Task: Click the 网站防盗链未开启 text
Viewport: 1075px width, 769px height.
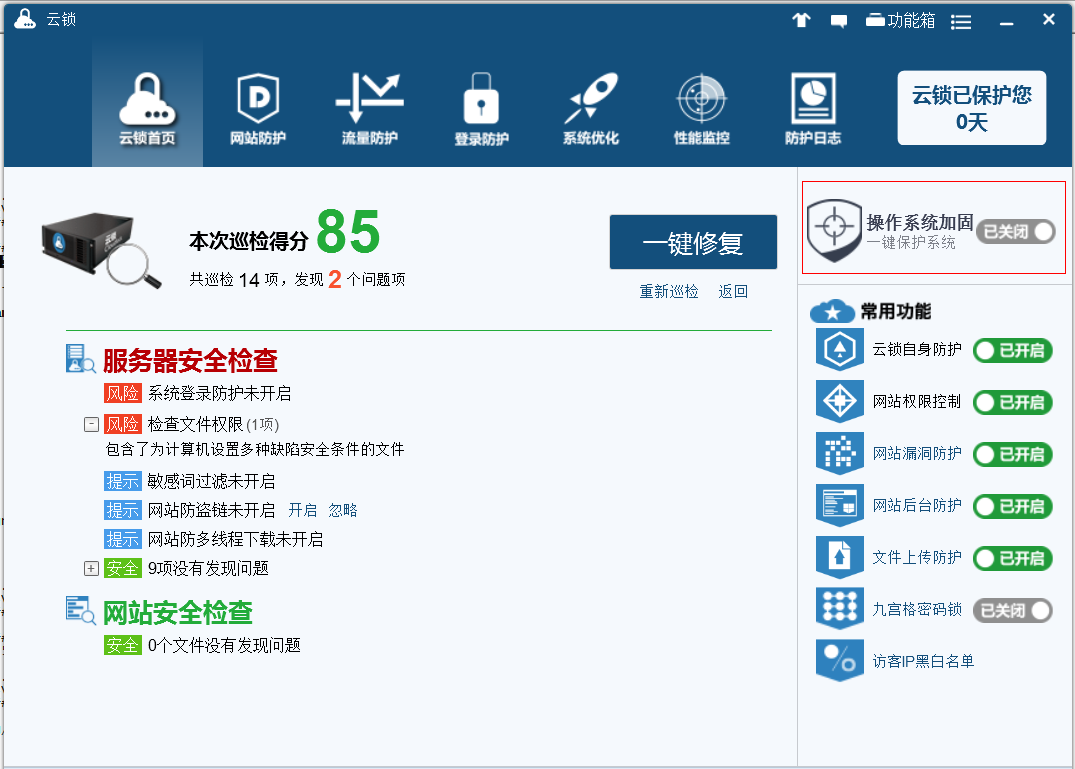Action: pos(211,510)
